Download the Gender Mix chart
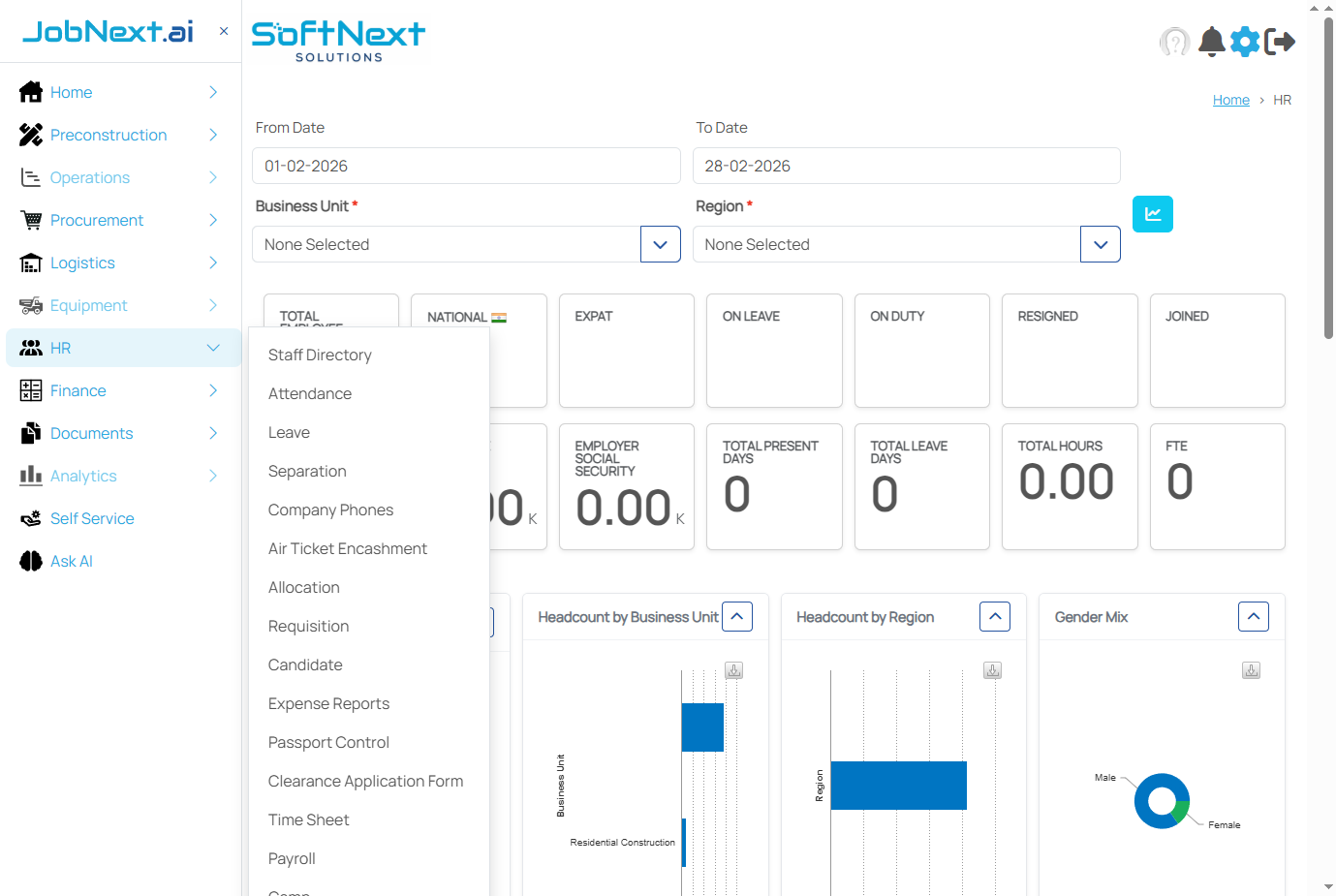1336x896 pixels. [x=1251, y=669]
